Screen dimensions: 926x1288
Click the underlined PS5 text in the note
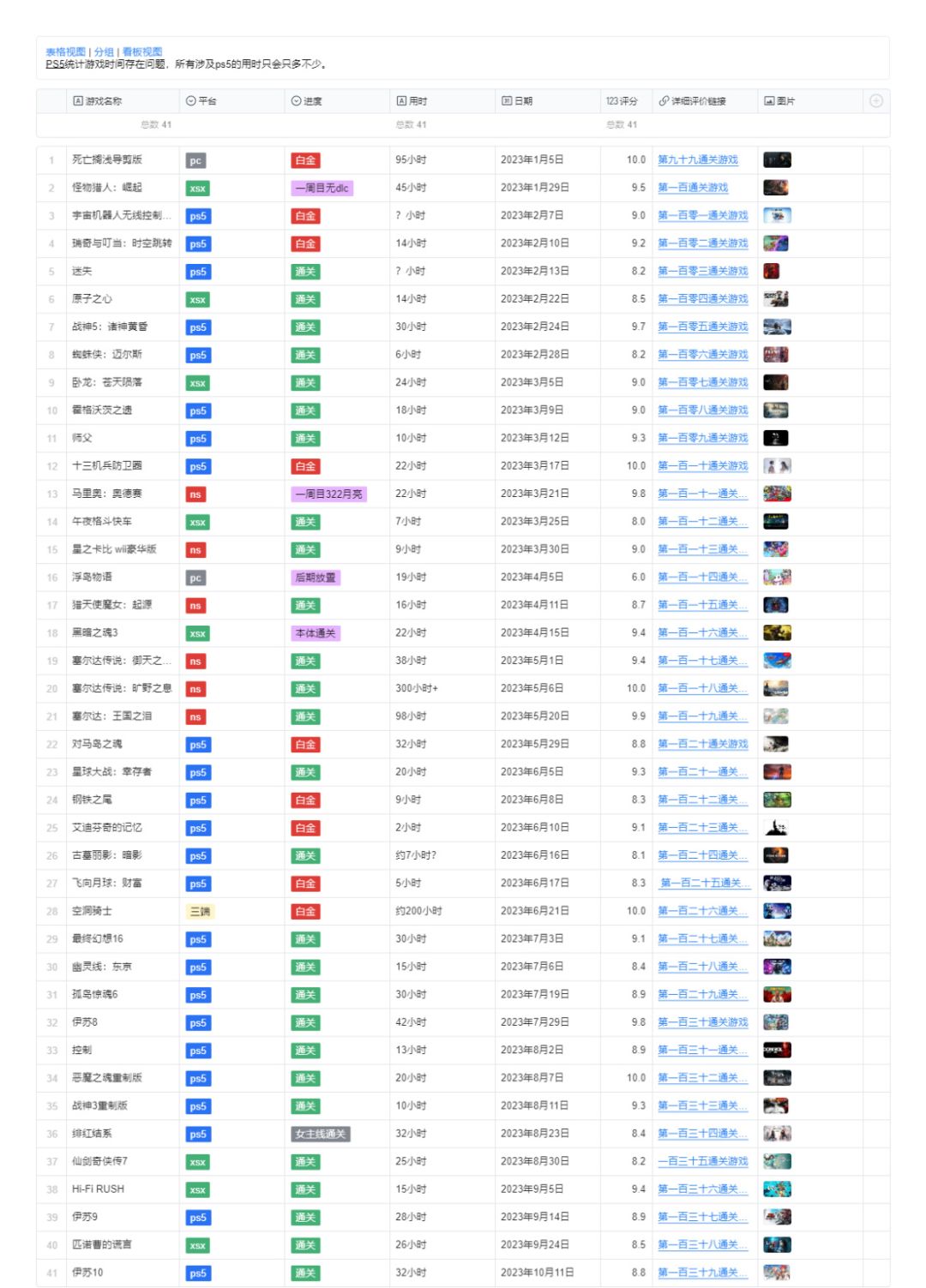point(55,64)
